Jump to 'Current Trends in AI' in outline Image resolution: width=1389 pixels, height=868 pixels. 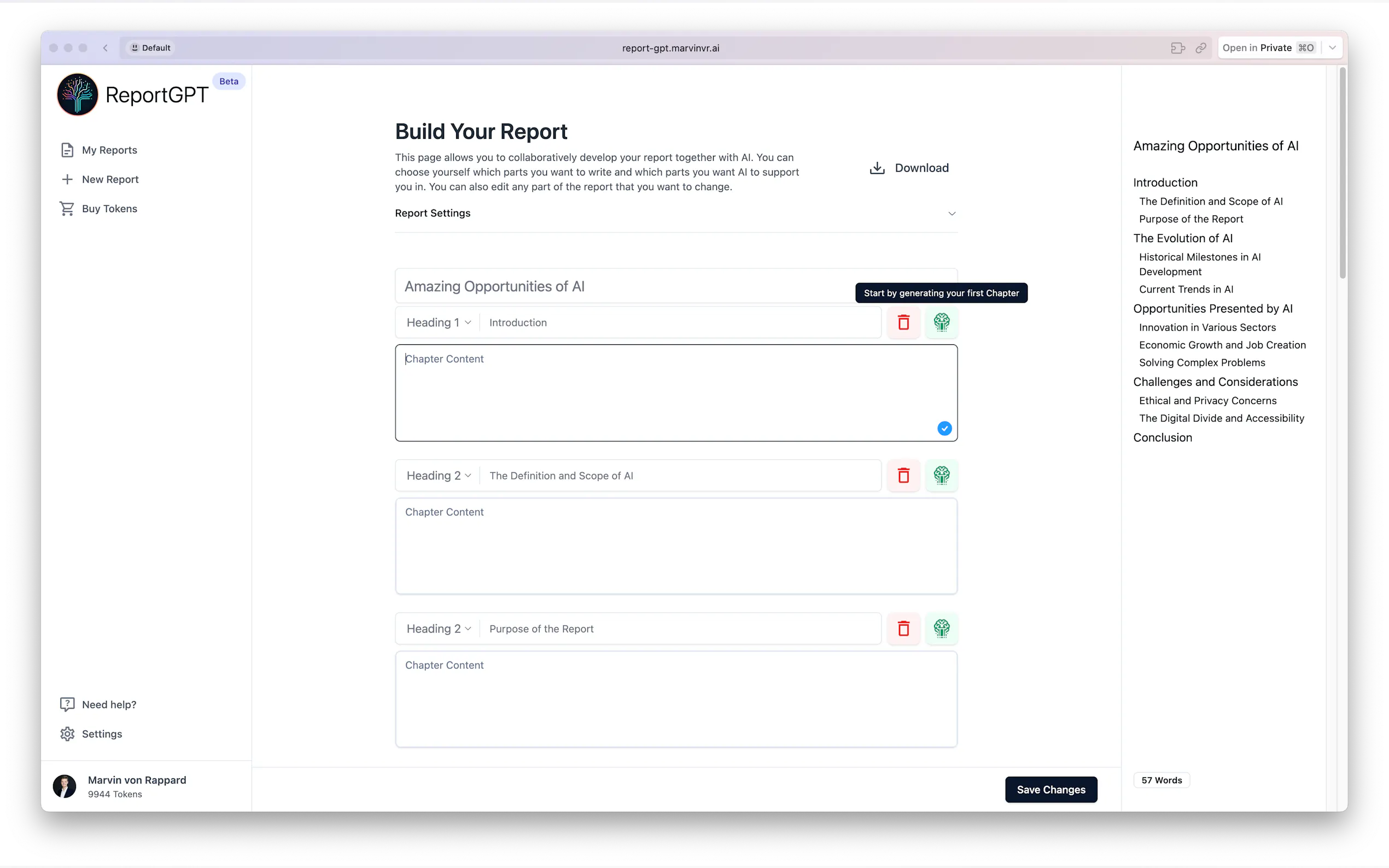pyautogui.click(x=1186, y=289)
